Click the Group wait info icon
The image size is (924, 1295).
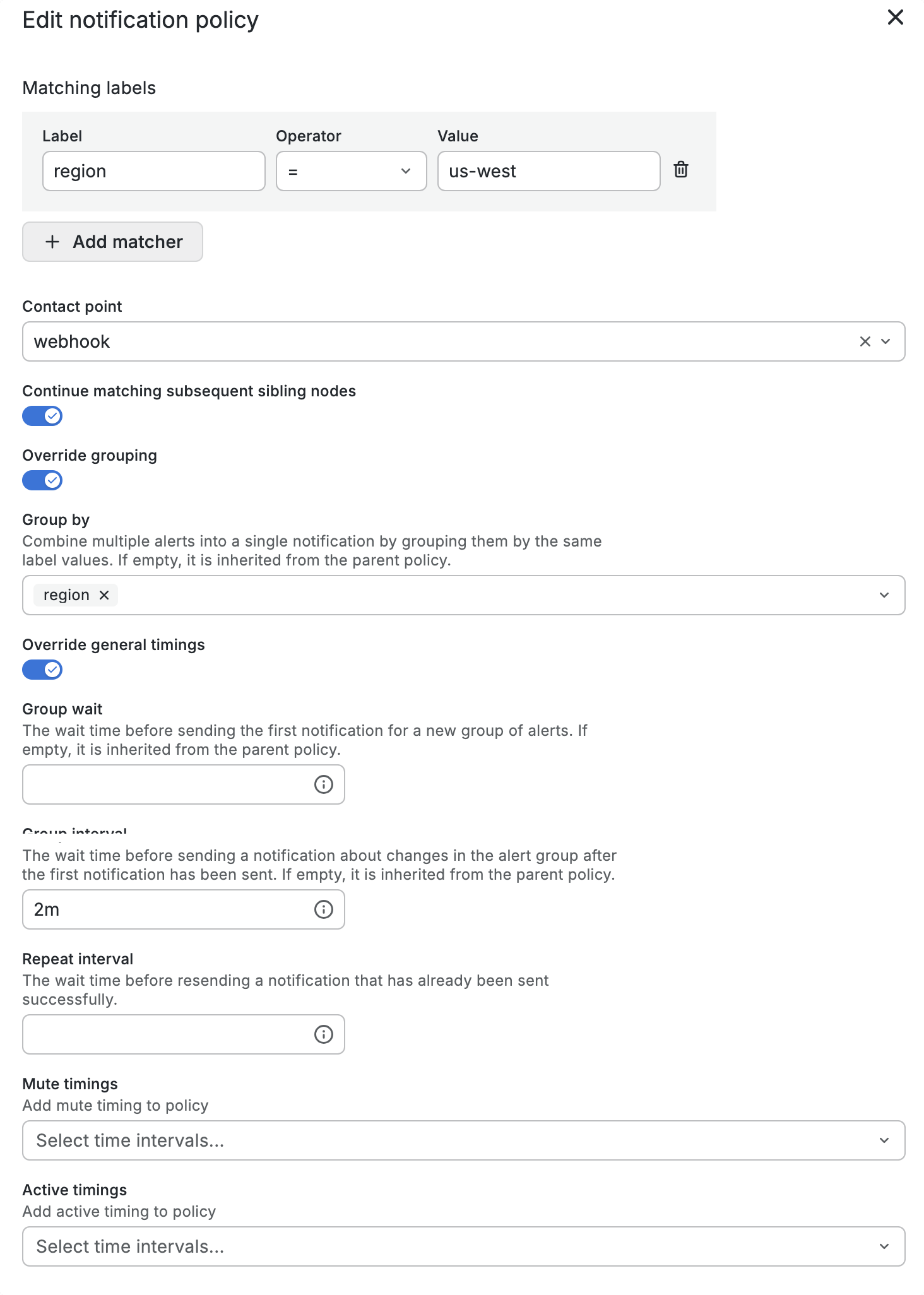point(323,784)
